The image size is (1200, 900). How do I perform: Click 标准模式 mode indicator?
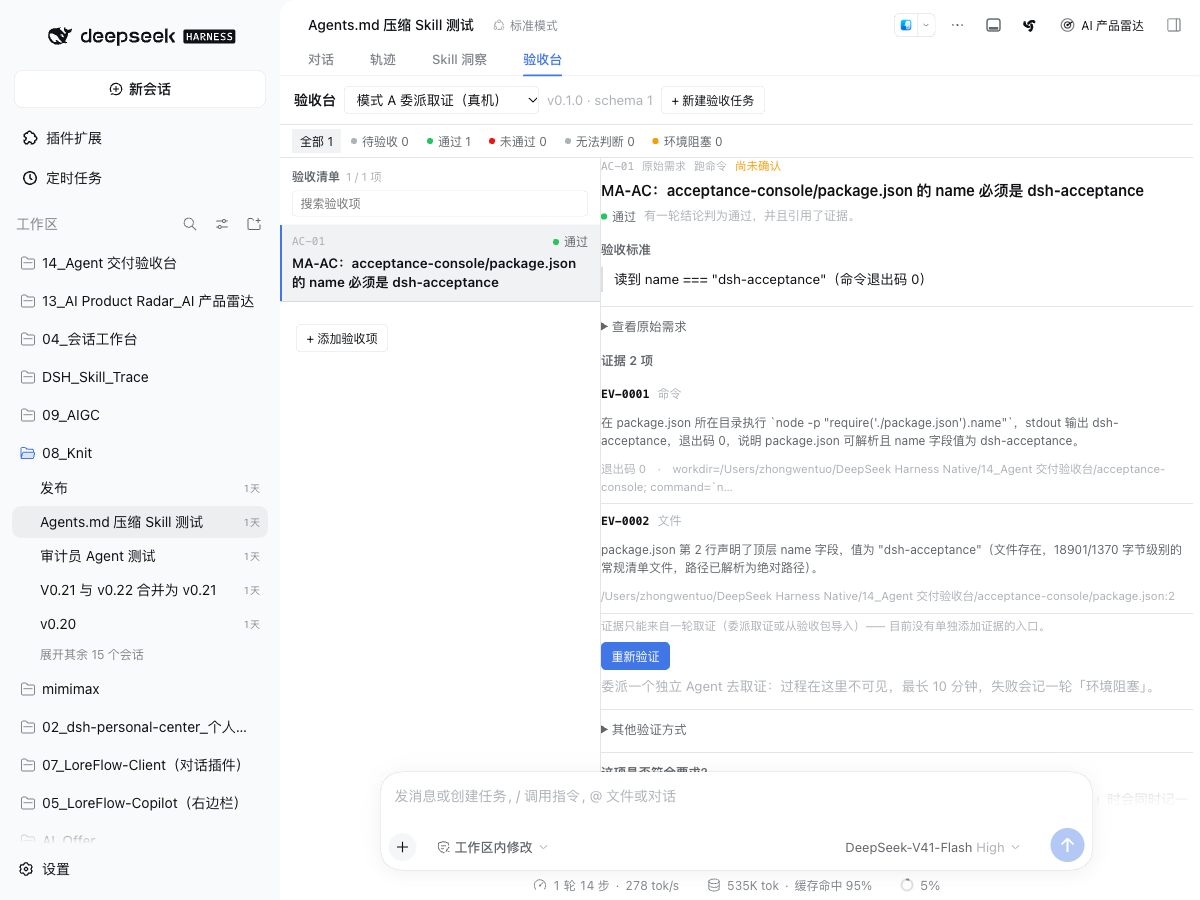[x=525, y=25]
